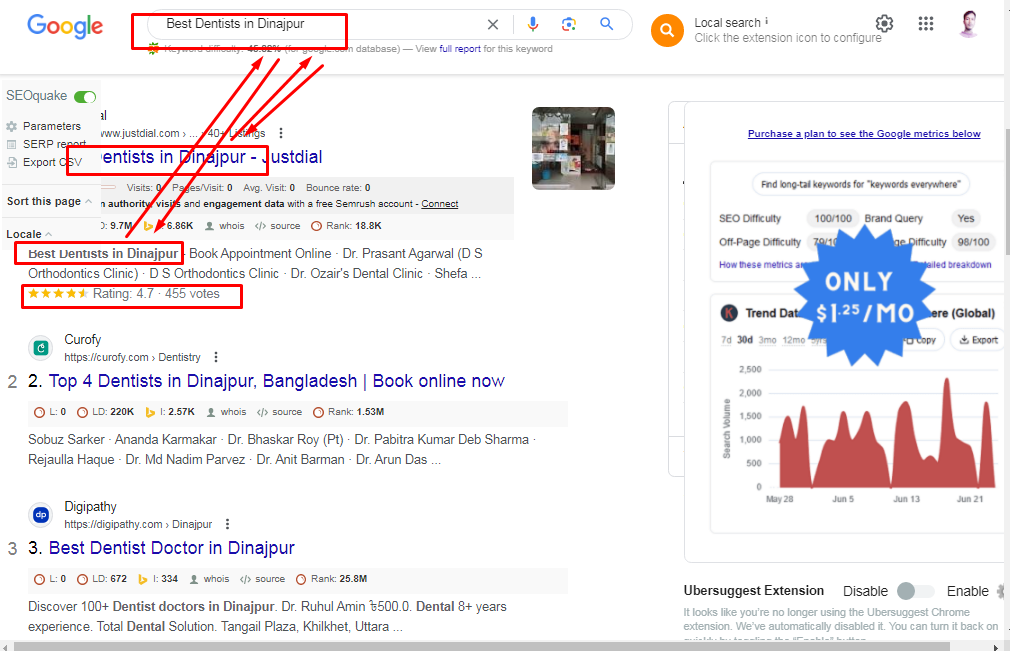1010x651 pixels.
Task: Open the SEOquake SERP report
Action: pyautogui.click(x=46, y=144)
